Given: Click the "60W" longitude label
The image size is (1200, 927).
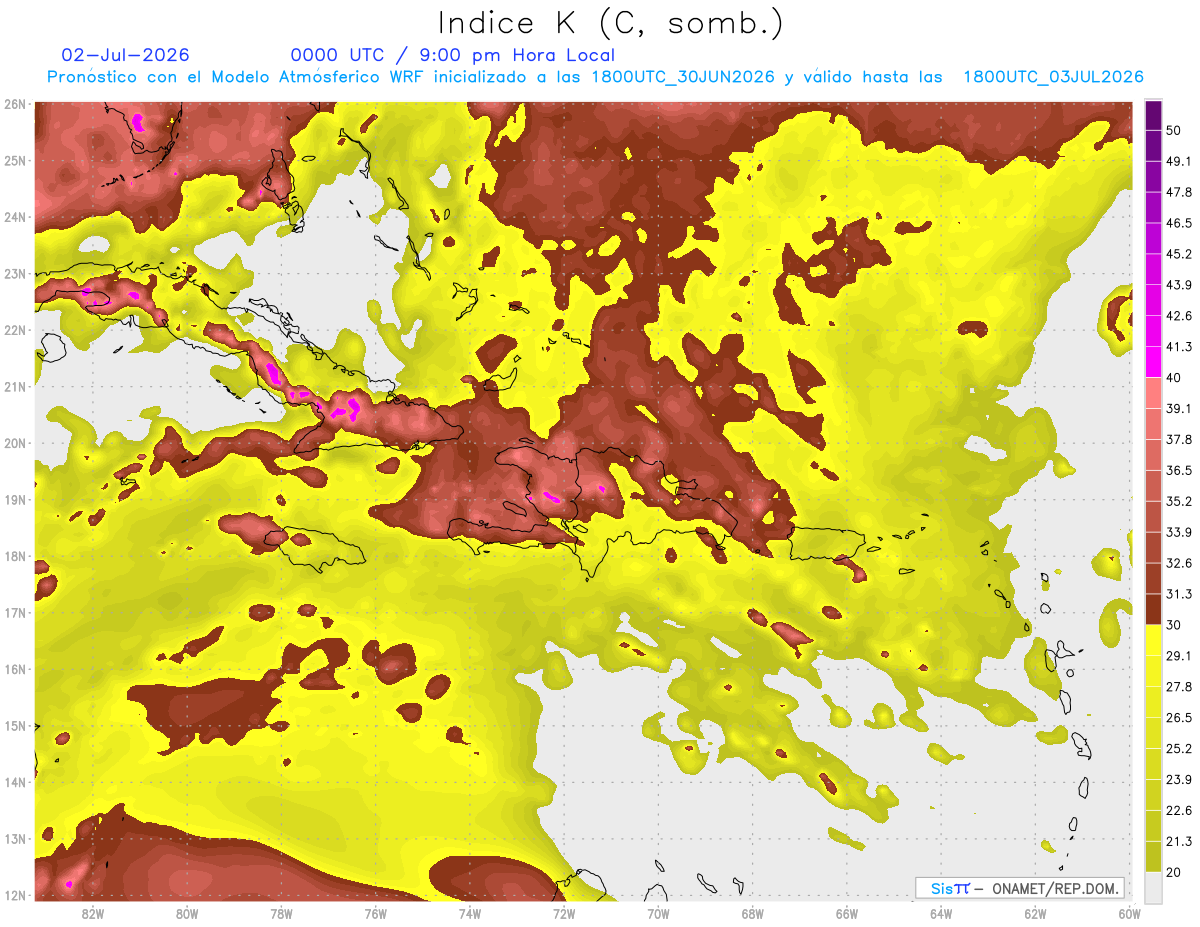Looking at the screenshot, I should point(1130,913).
